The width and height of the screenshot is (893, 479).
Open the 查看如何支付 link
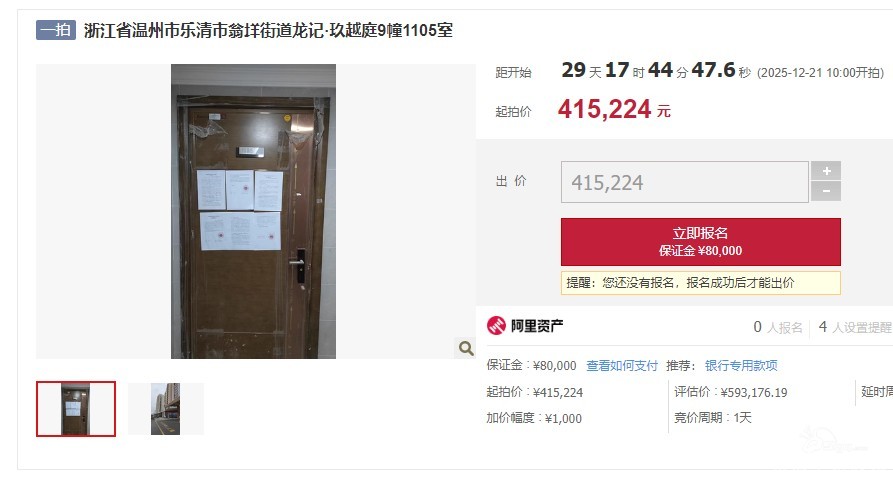[622, 366]
